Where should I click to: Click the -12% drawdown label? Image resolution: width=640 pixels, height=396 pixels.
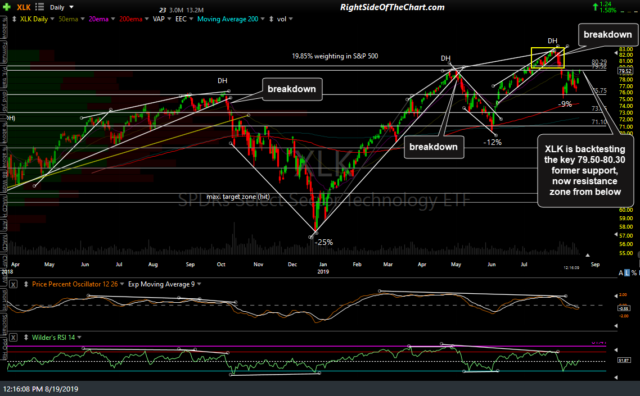pyautogui.click(x=492, y=142)
